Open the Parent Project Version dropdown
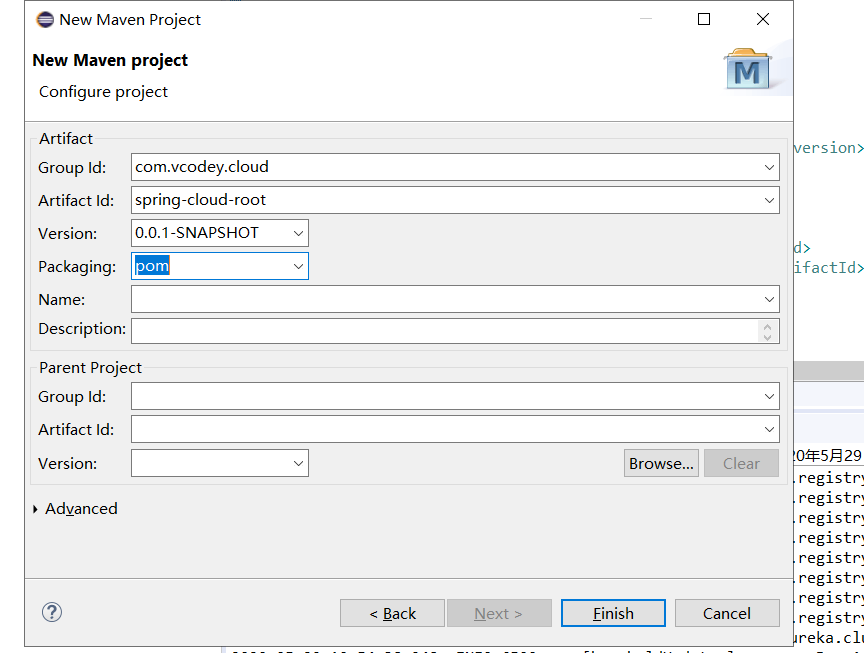 (297, 463)
